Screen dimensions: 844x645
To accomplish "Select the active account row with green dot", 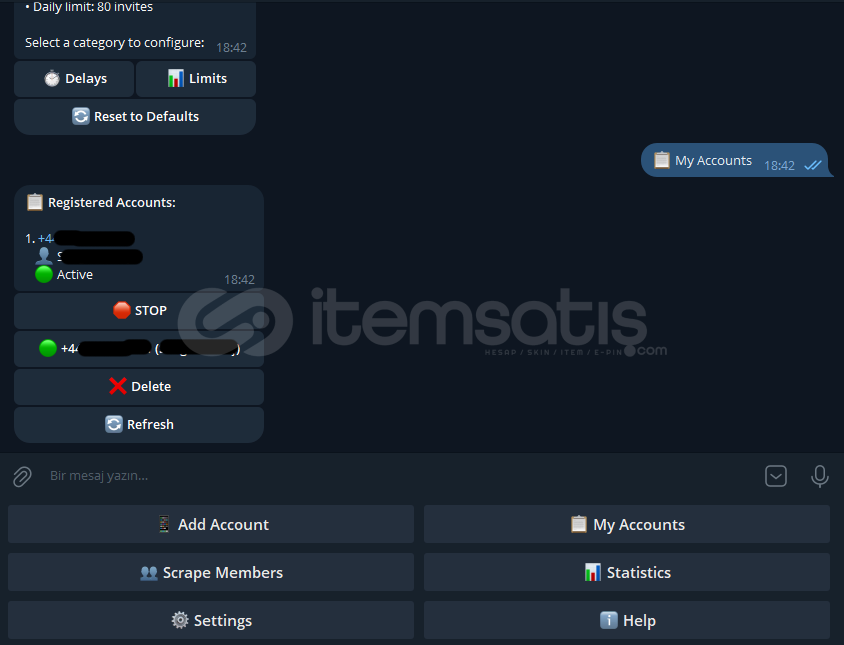I will tap(139, 349).
